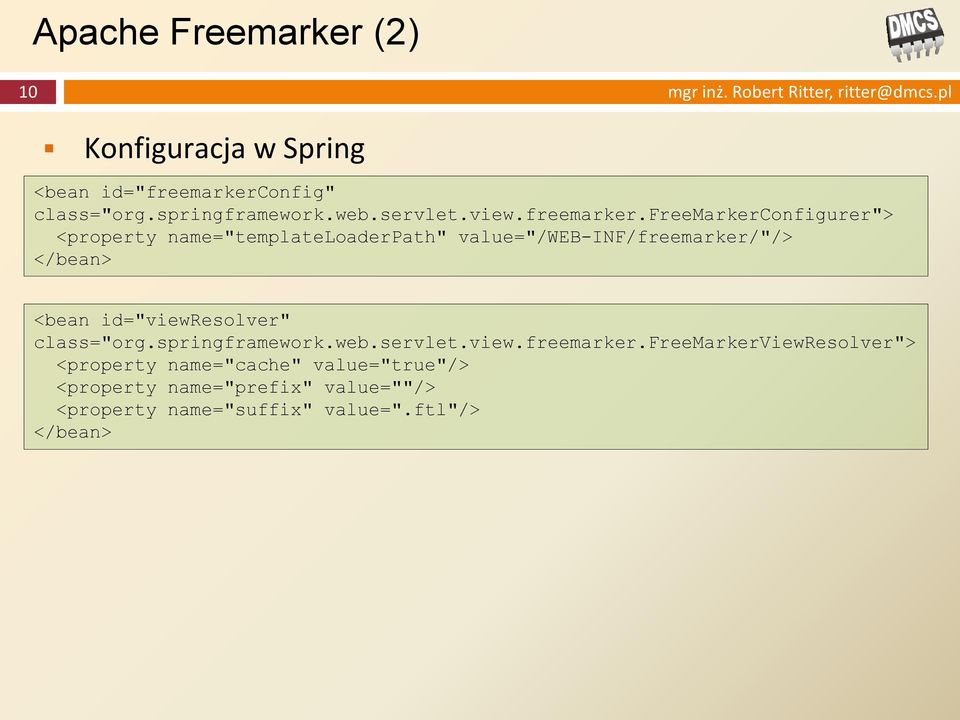Click the heading 'Konfiguracja w Spring'

point(224,149)
